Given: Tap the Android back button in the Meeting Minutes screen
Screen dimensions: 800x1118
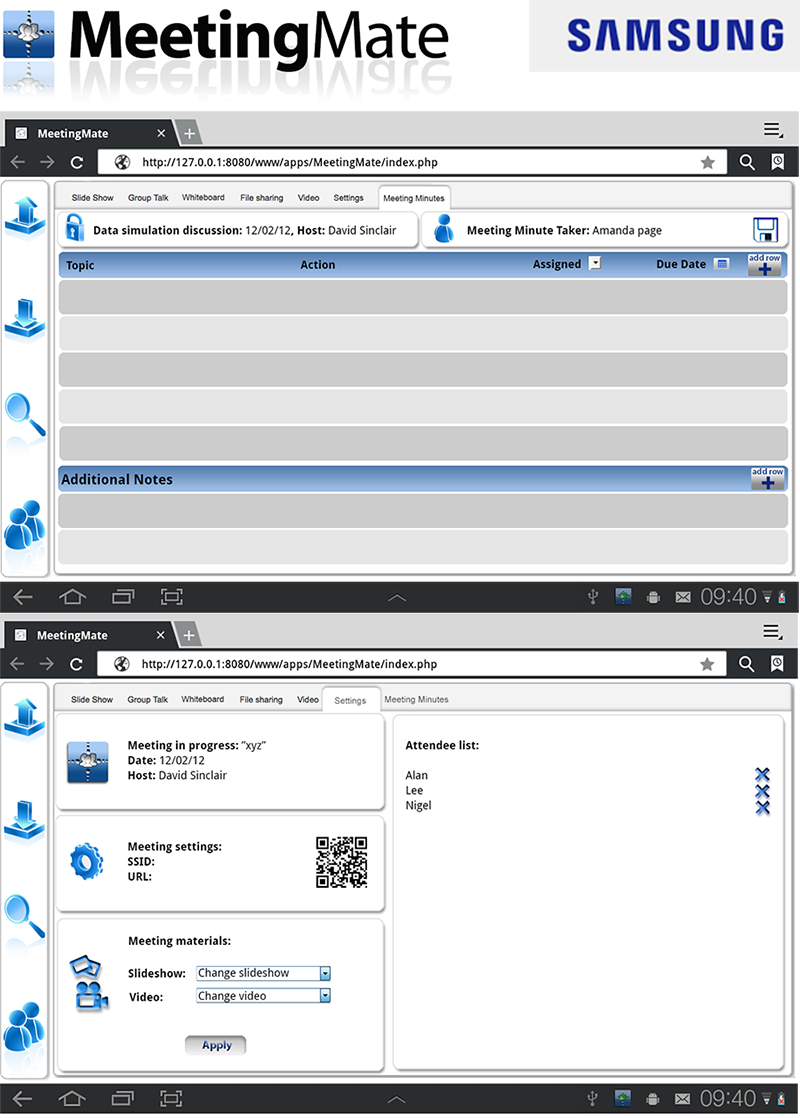Looking at the screenshot, I should [x=23, y=597].
